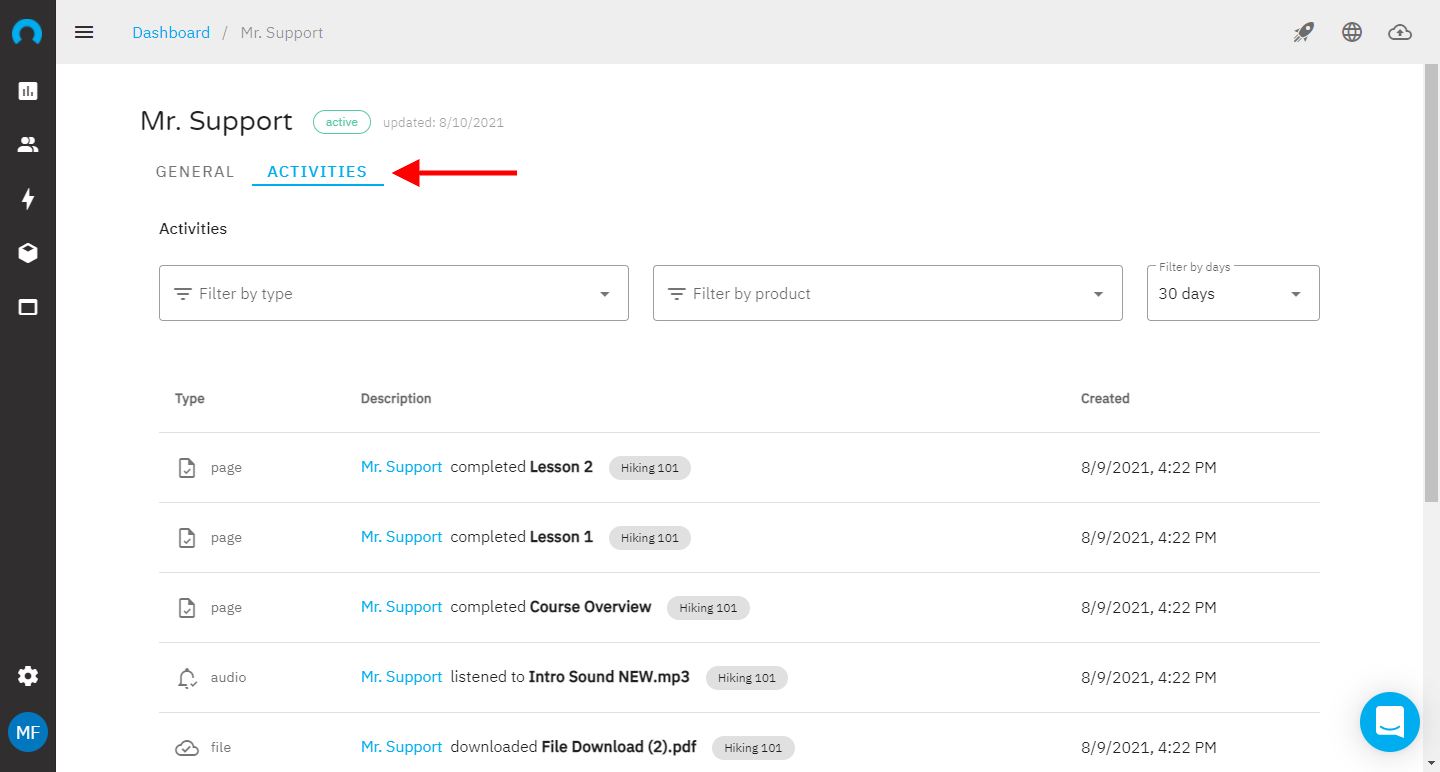Click the cloud upload icon
The width and height of the screenshot is (1440, 772).
pos(1400,32)
